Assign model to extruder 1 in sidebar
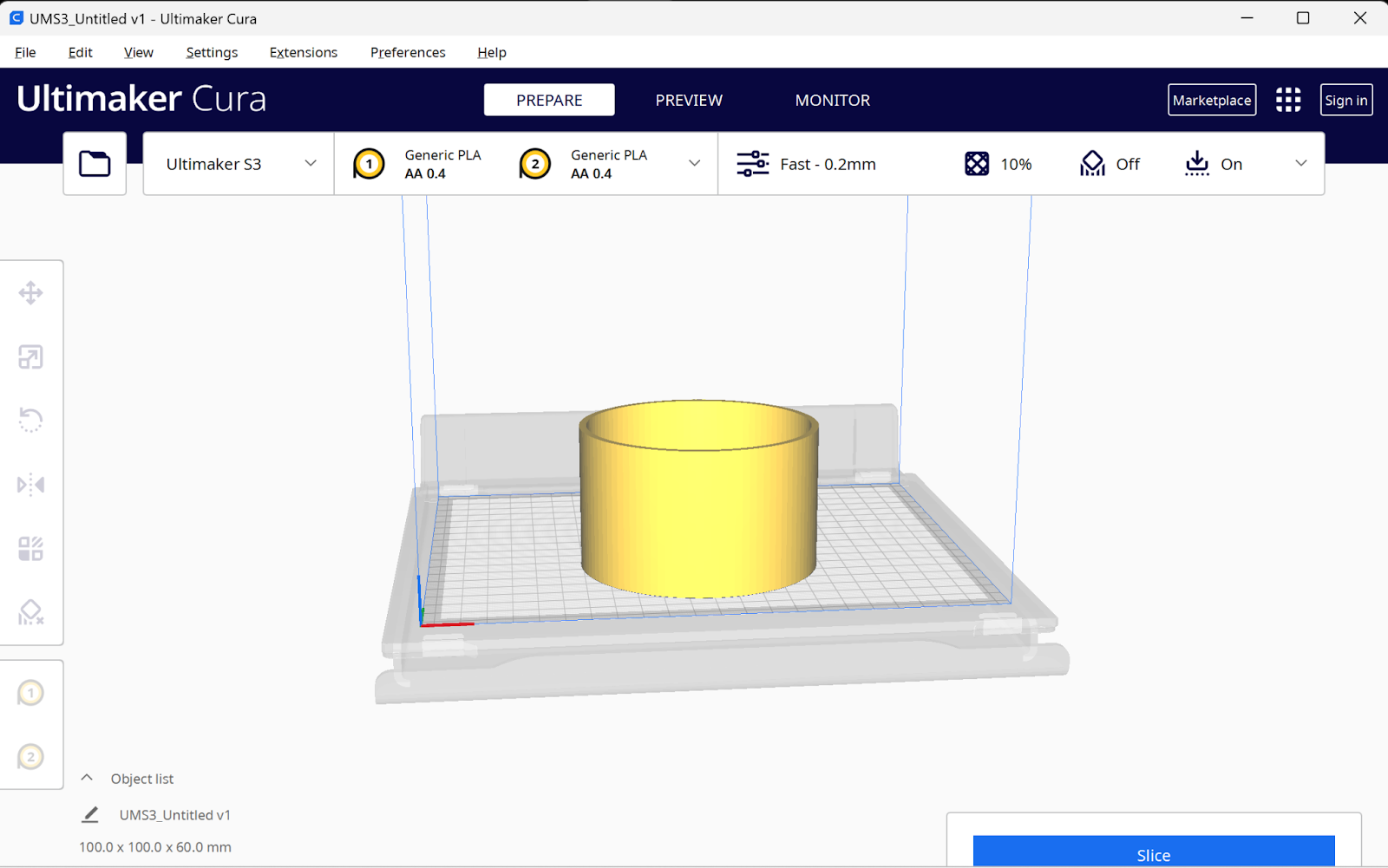 pos(31,693)
